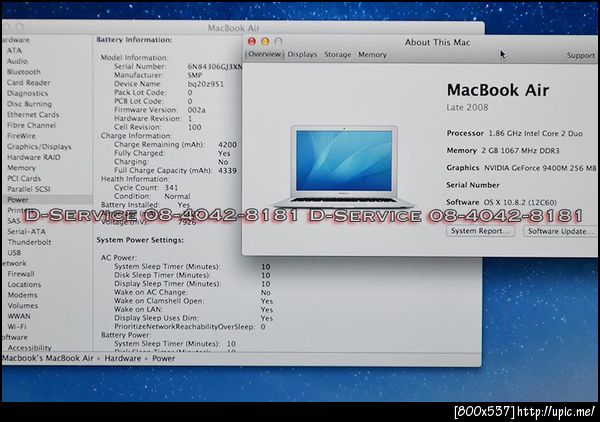The image size is (600, 422).
Task: Click the Wake on LAN row
Action: coord(194,310)
